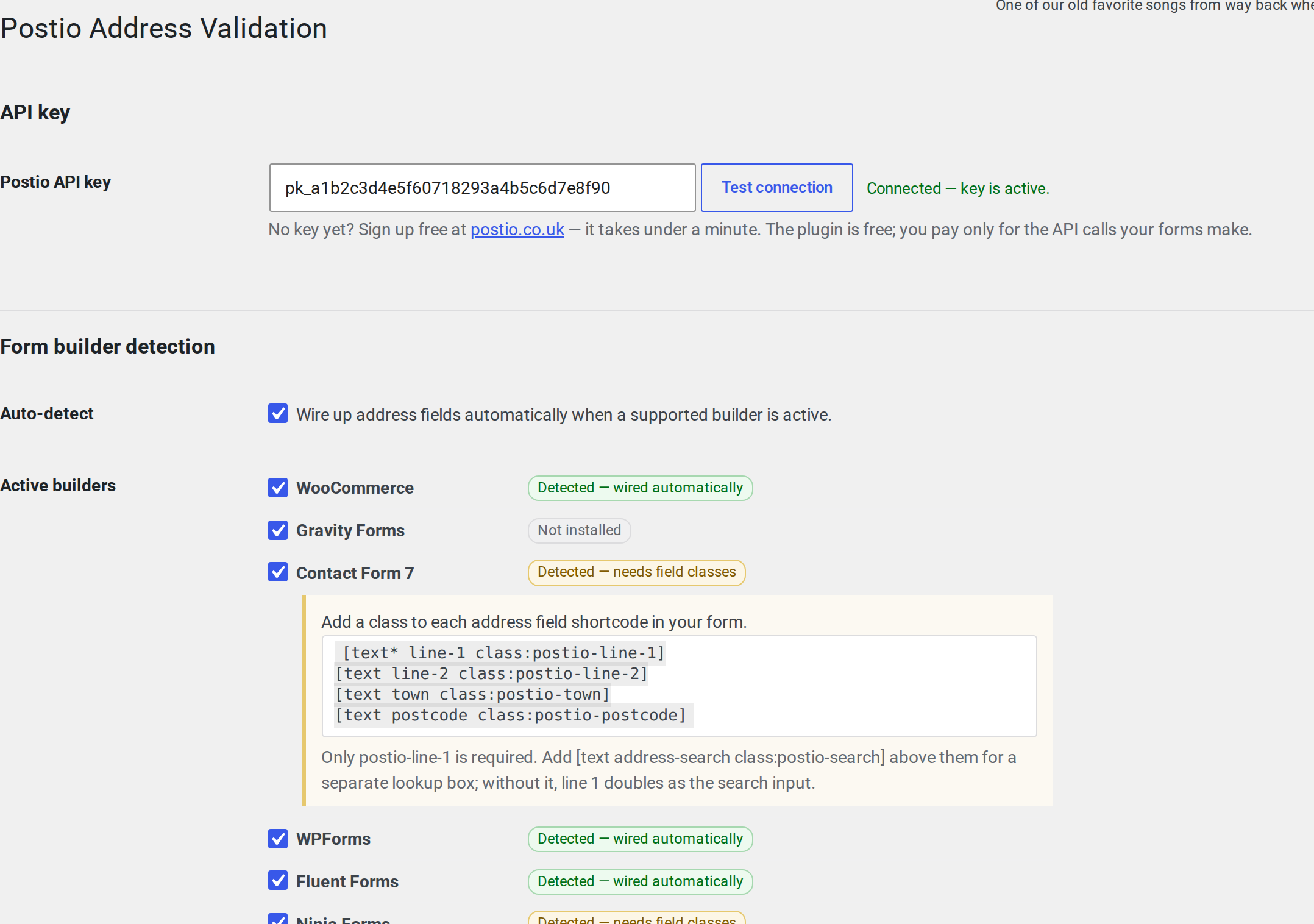
Task: Click the '[text line-2 class:postio-line-2]' code line
Action: [491, 673]
